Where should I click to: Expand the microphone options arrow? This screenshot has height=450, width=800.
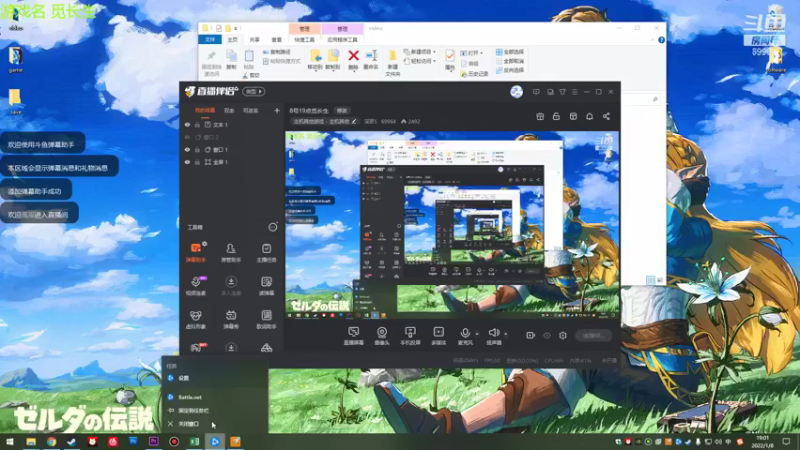477,334
